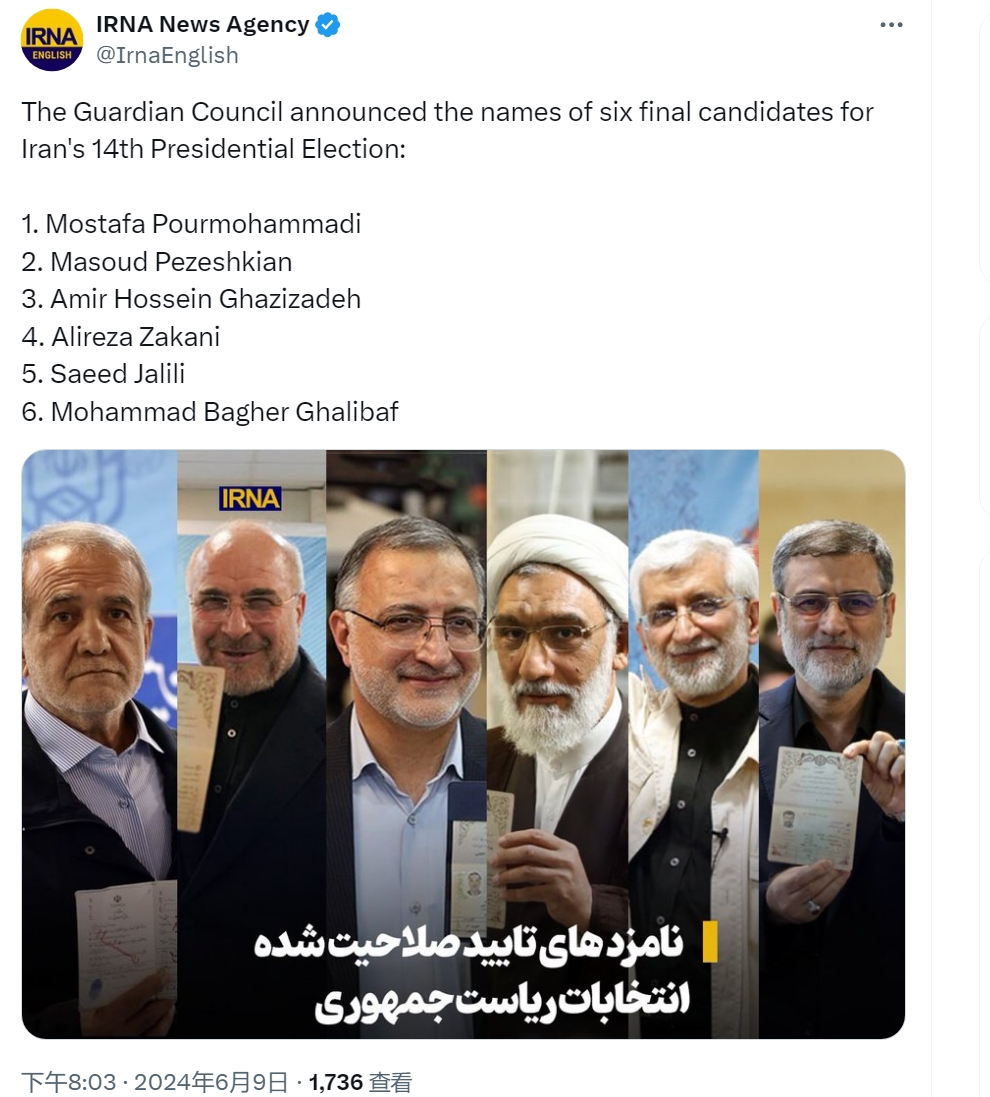The image size is (990, 1097).
Task: Open the candidates collage photo
Action: click(463, 744)
